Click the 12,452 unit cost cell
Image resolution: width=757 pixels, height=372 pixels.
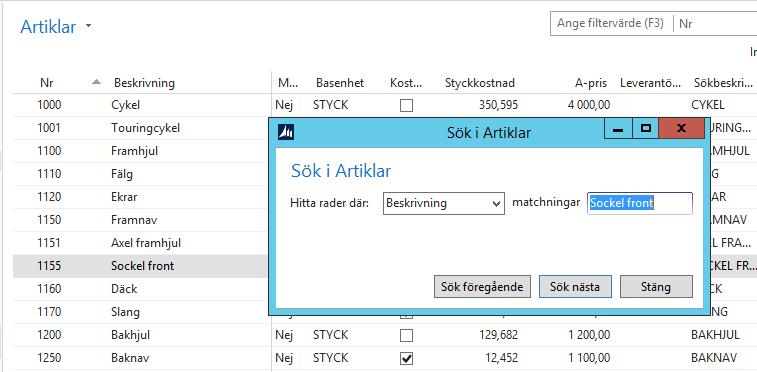point(502,358)
